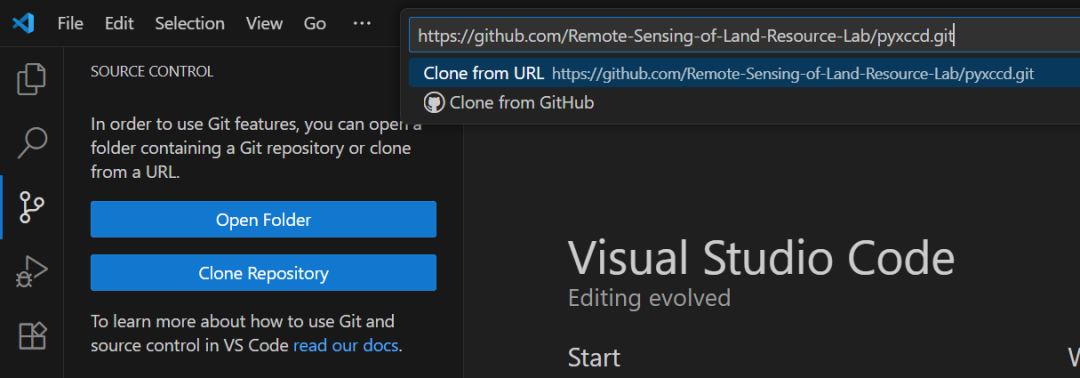Open the Run and Debug icon

[32, 272]
